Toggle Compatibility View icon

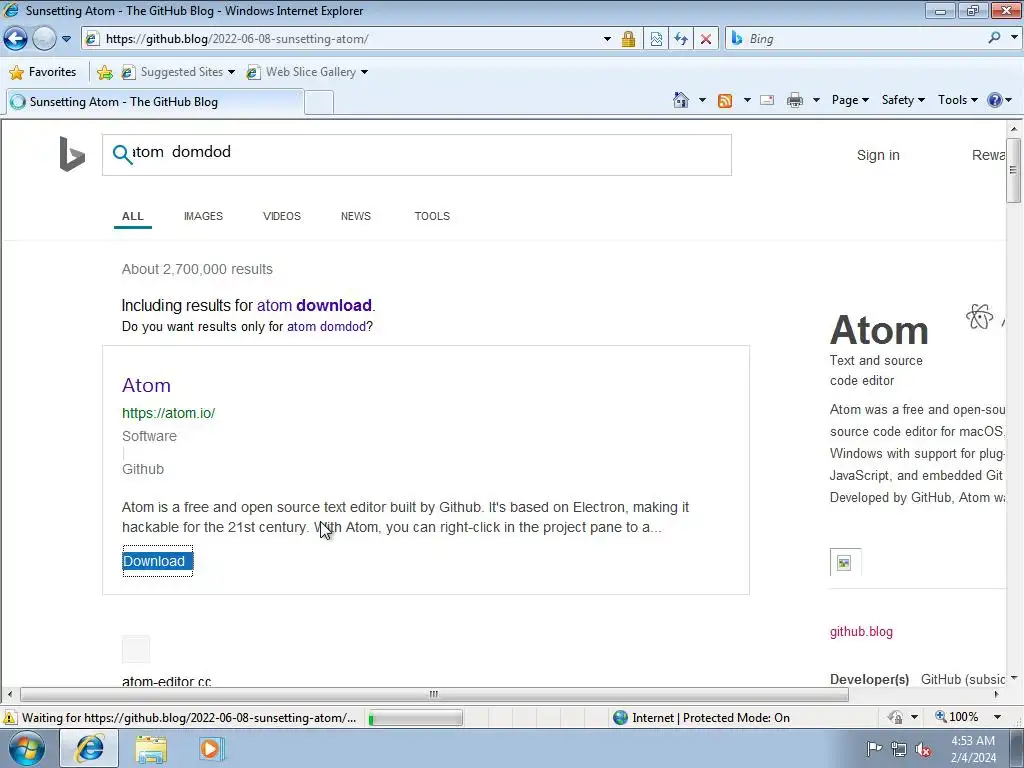tap(656, 39)
